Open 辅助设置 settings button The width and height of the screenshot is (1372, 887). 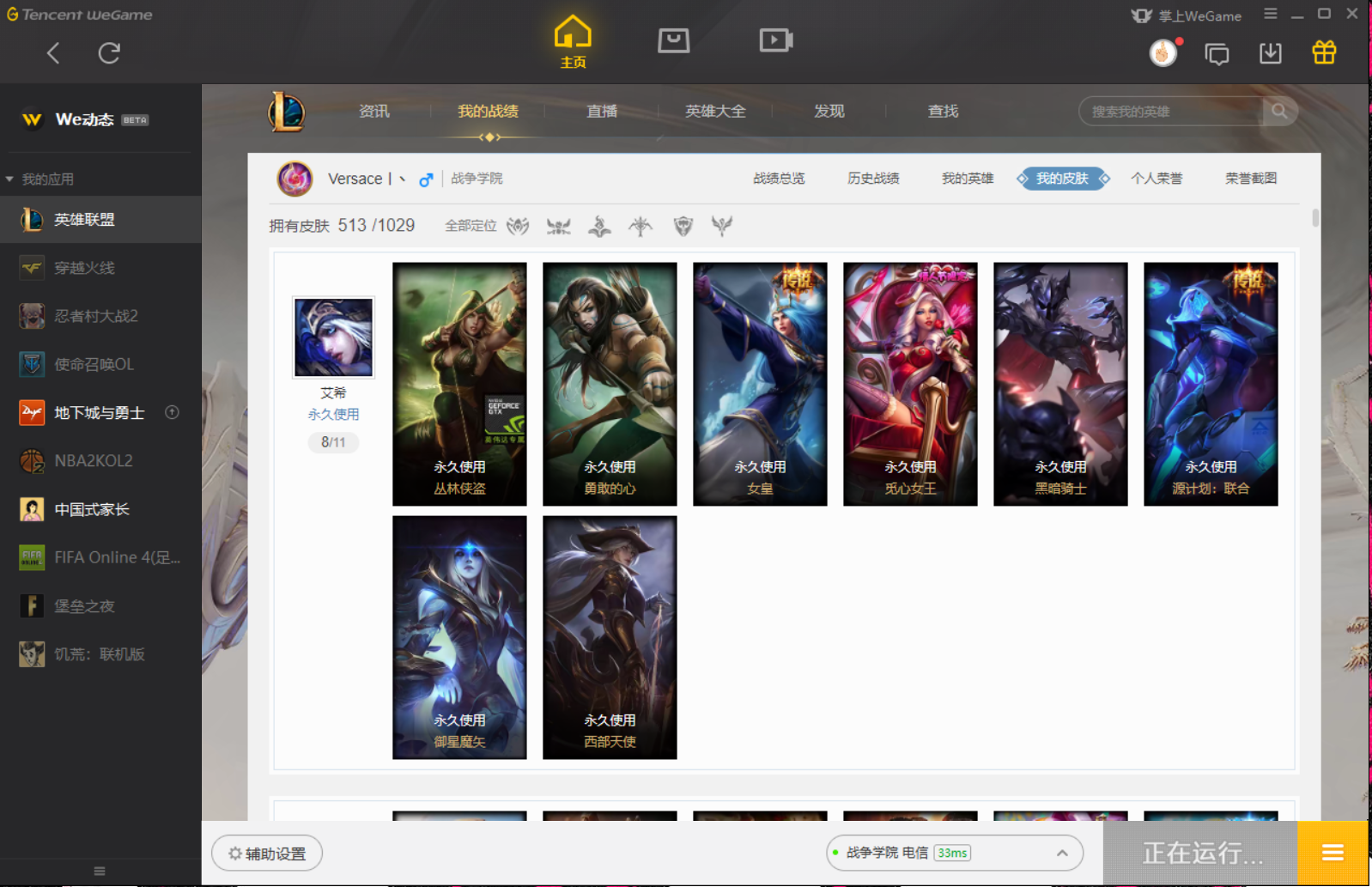coord(267,854)
